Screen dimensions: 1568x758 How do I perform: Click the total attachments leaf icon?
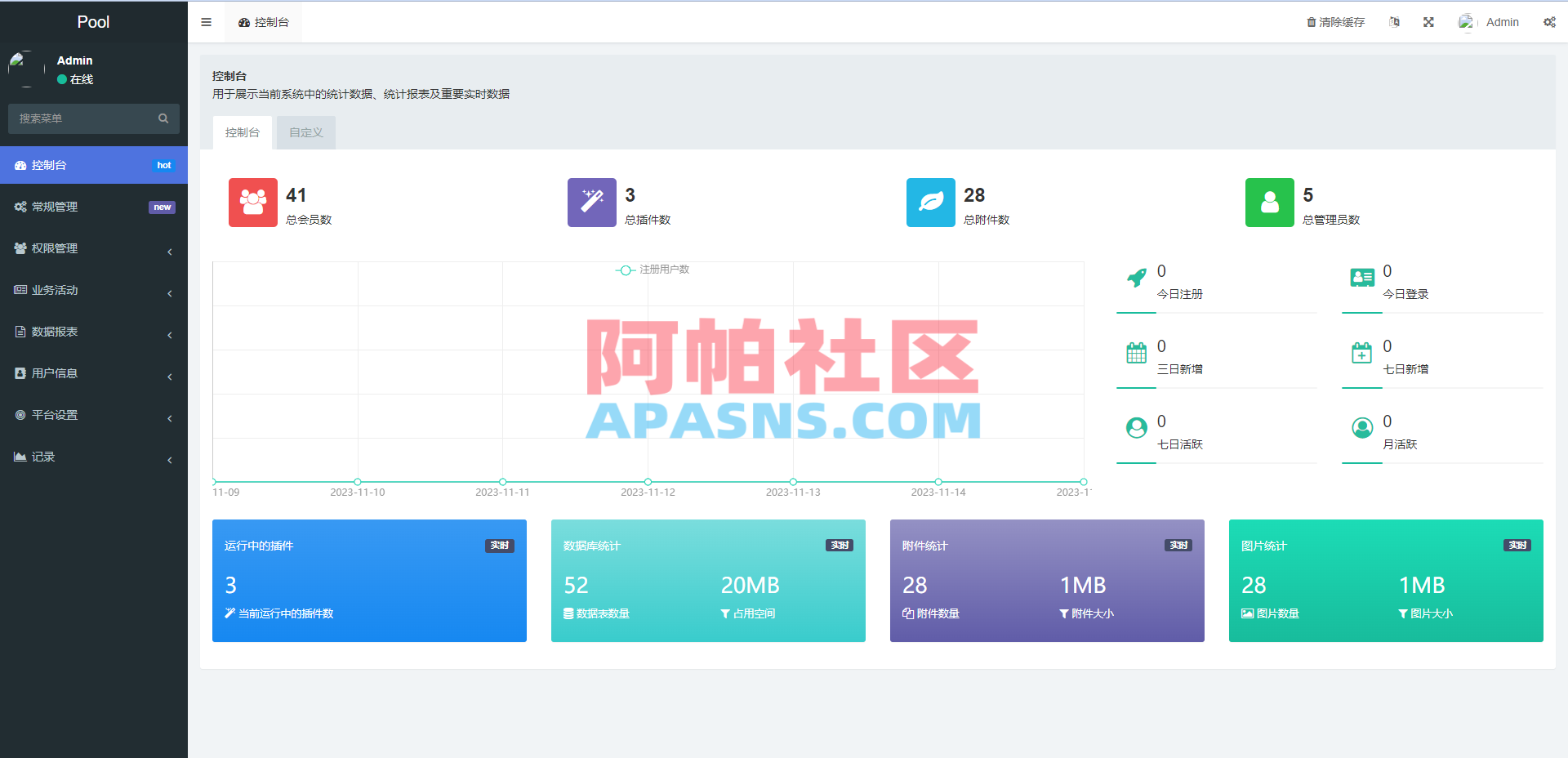coord(930,203)
